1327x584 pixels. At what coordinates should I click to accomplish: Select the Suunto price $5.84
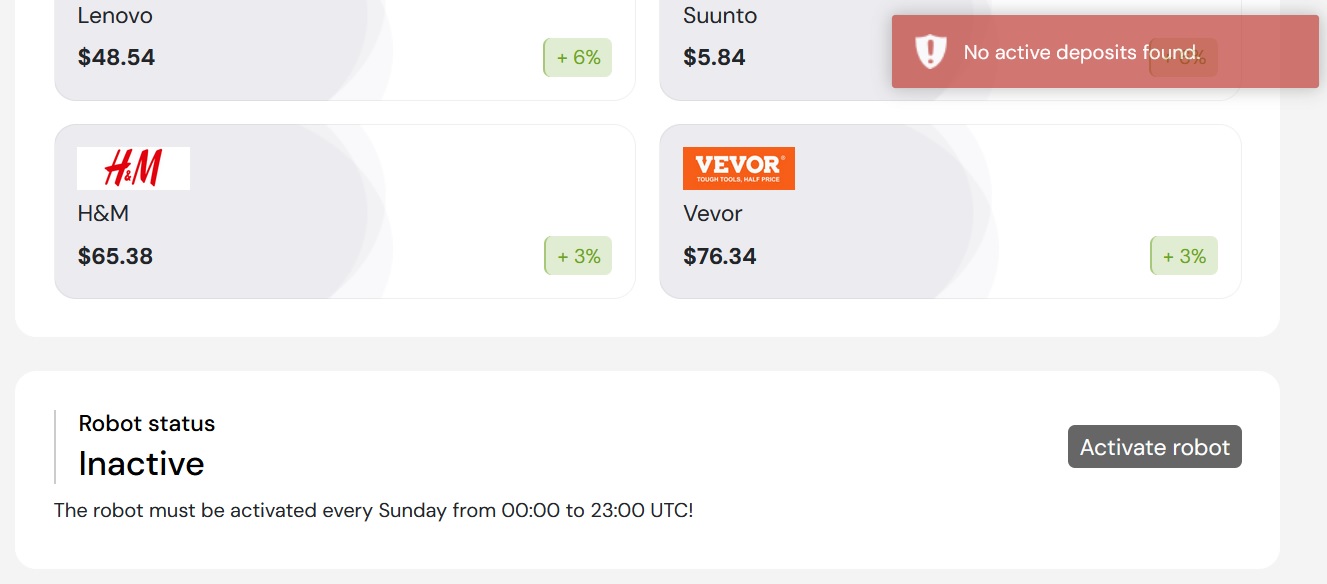point(715,57)
